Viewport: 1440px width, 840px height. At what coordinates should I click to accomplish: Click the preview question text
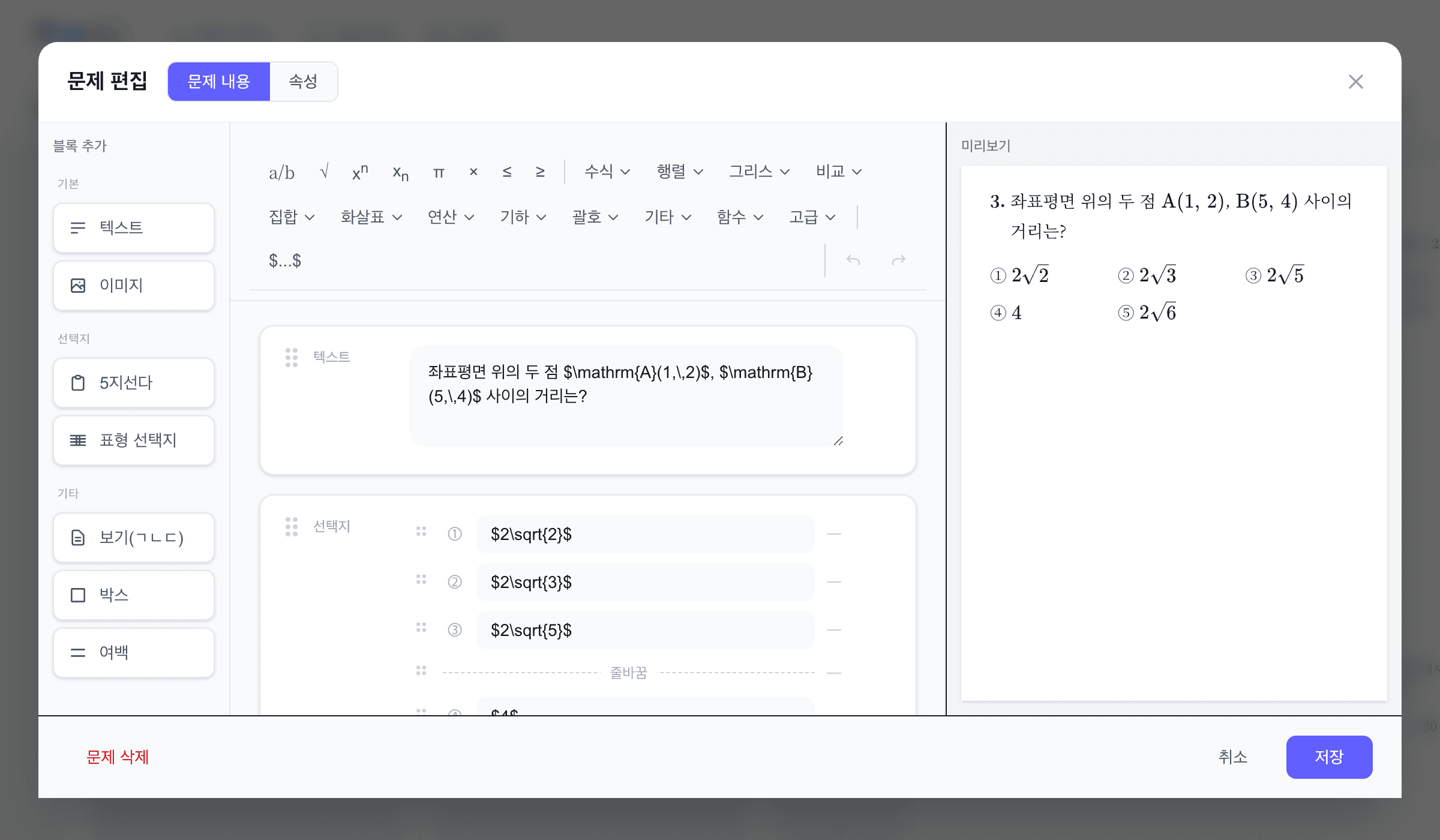[x=1171, y=216]
